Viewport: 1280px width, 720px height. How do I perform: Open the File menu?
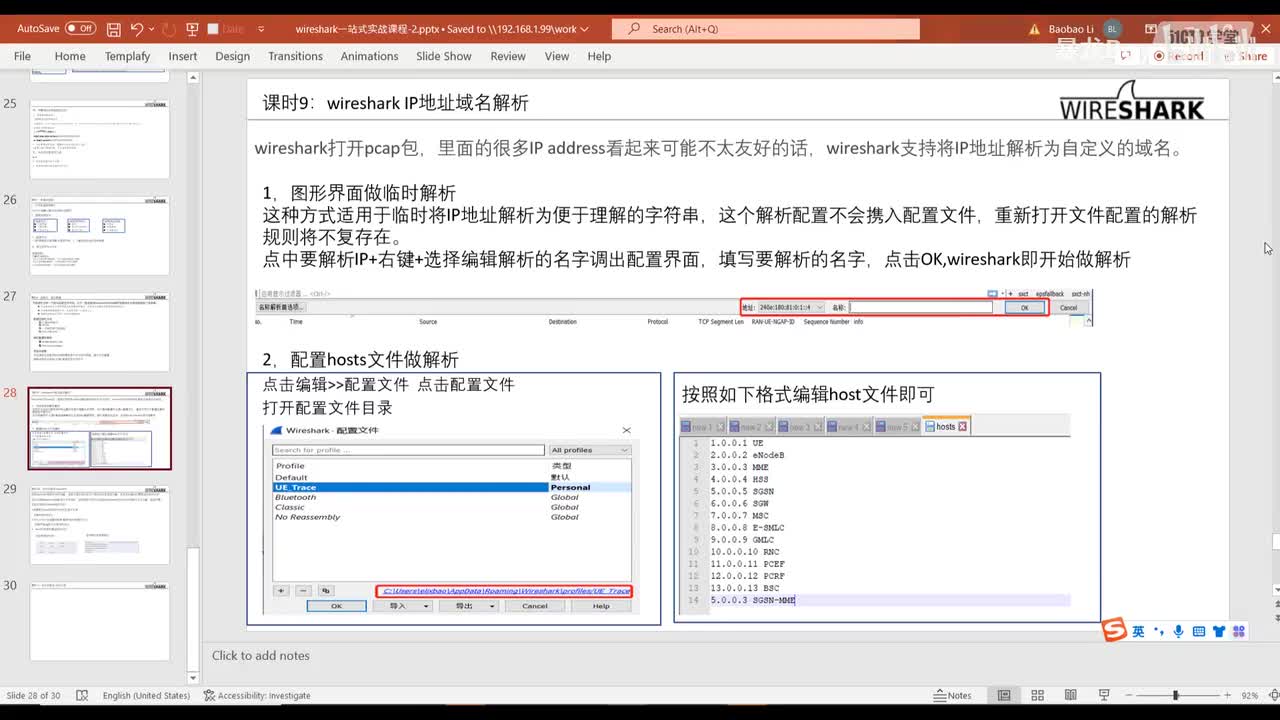pyautogui.click(x=22, y=56)
